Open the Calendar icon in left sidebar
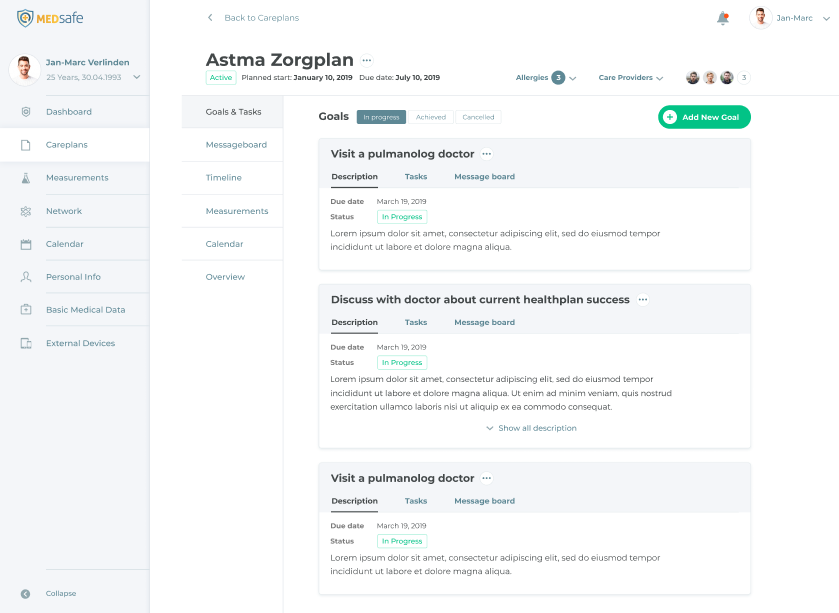 26,244
